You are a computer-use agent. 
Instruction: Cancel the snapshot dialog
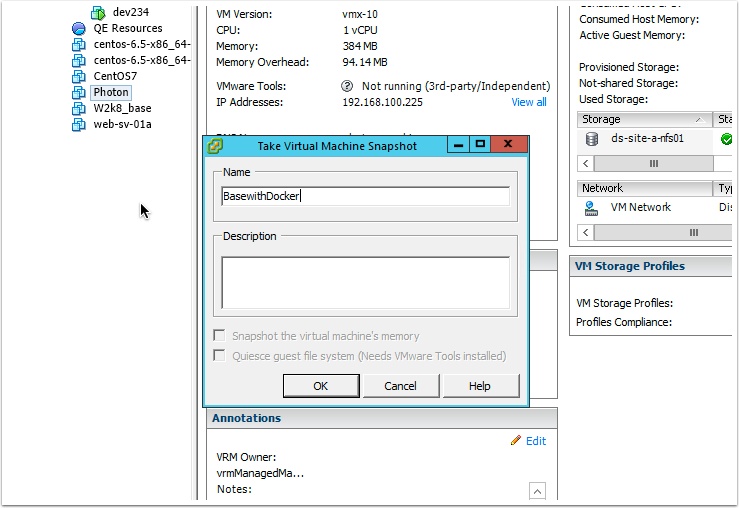400,386
